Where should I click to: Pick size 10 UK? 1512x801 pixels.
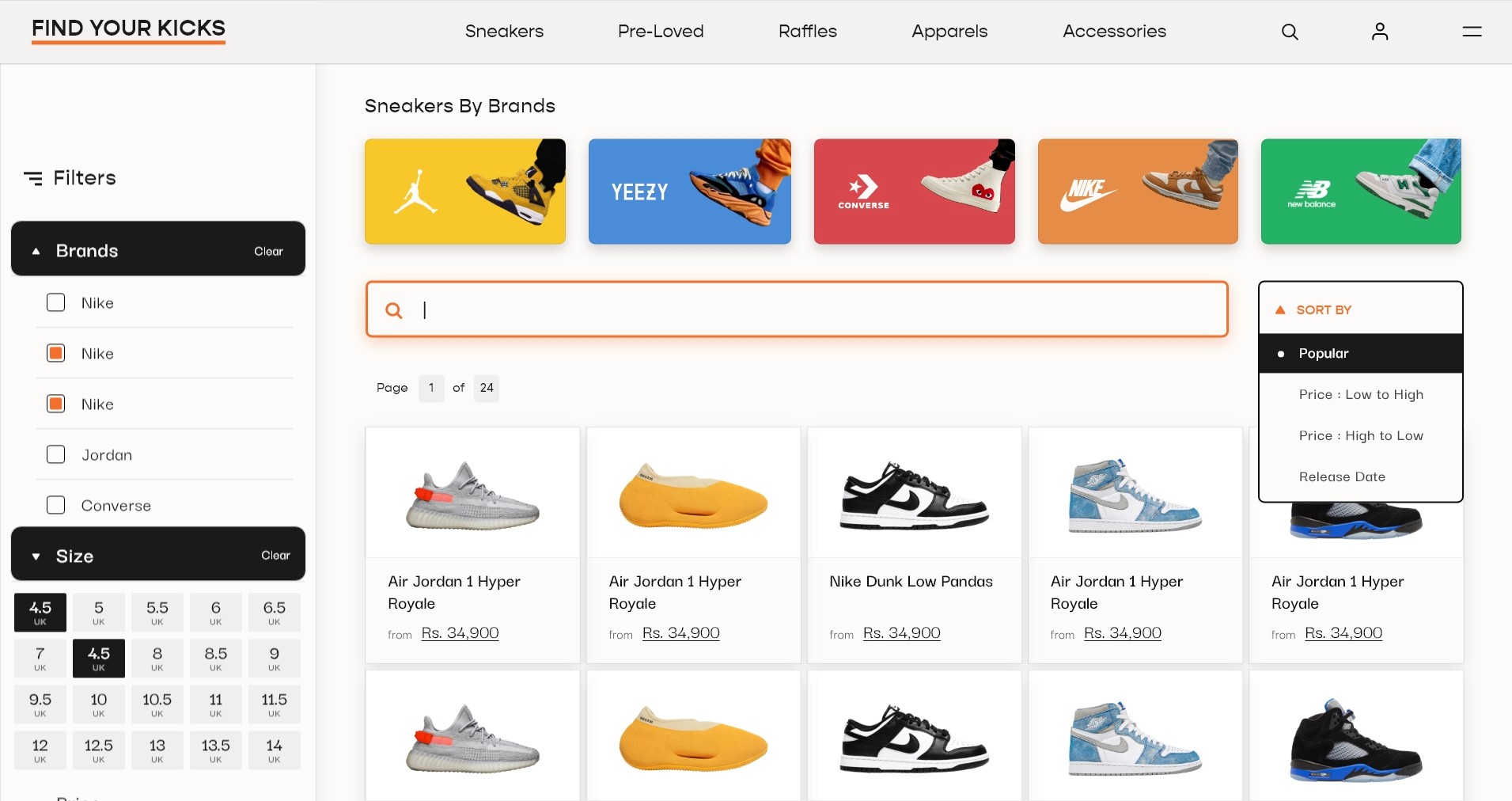point(99,704)
